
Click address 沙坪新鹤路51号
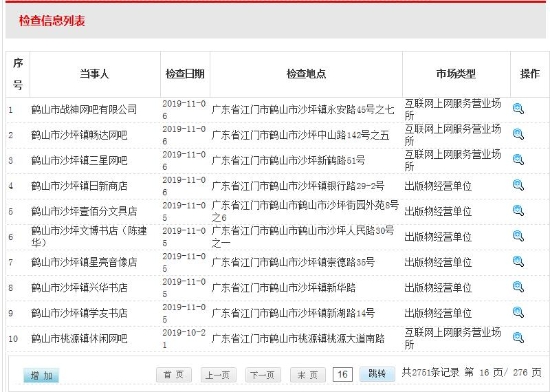331,160
